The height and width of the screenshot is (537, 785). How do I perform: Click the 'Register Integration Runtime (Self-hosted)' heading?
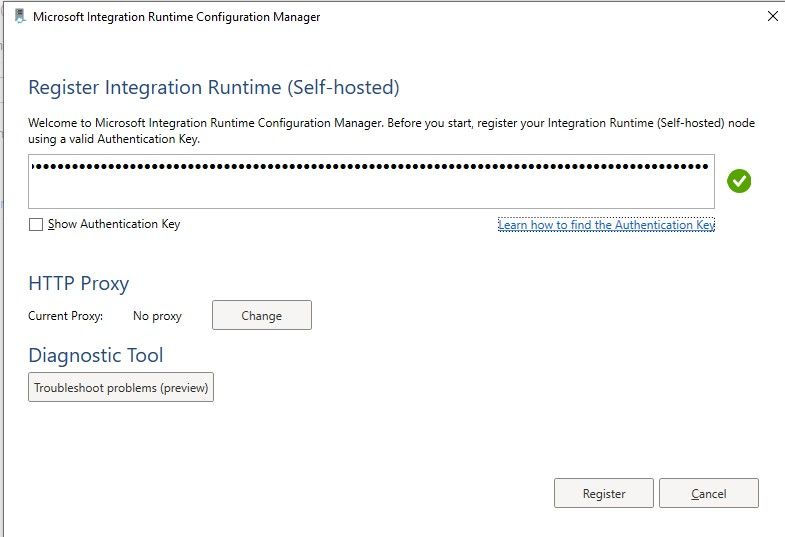pos(214,88)
